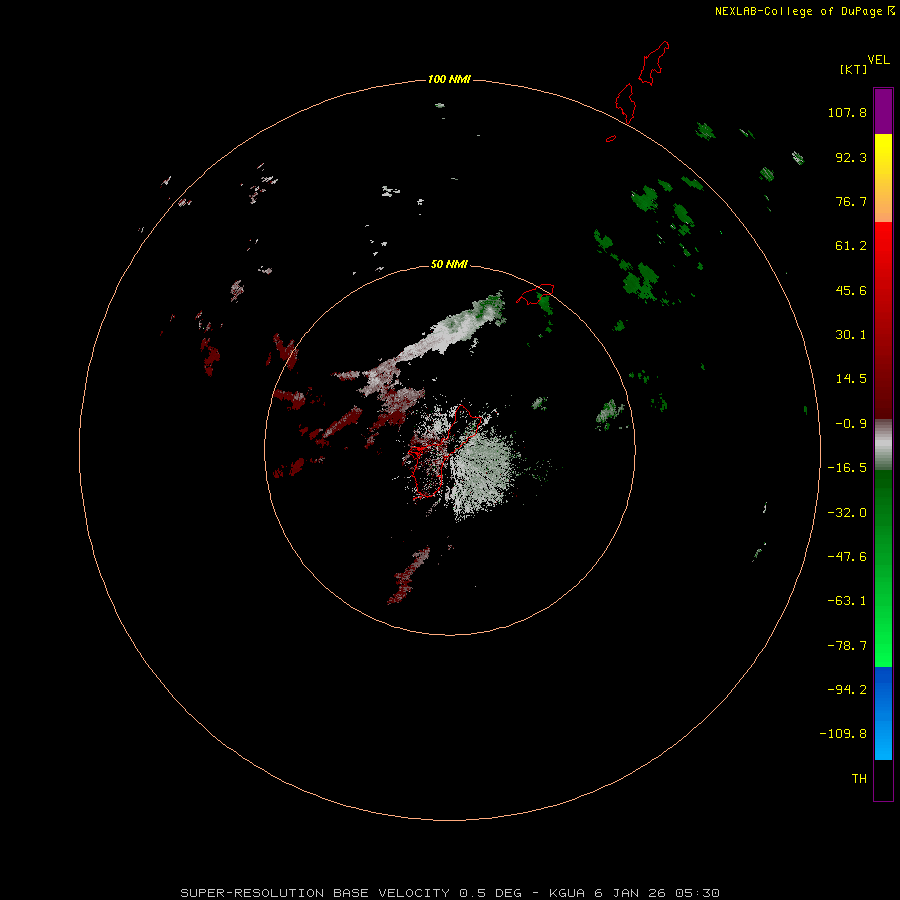
Task: Click the Super-Resolution Base Velocity caption
Action: (x=450, y=893)
